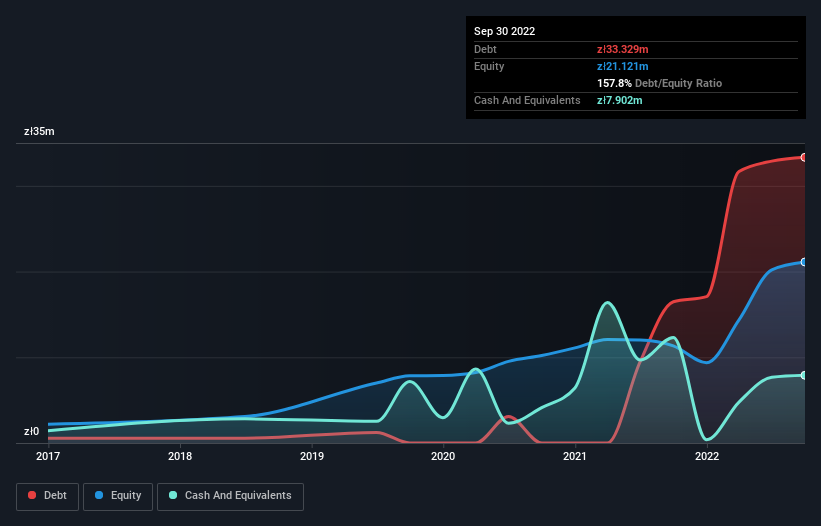
Task: Select the 2020 x-axis label
Action: tap(443, 456)
